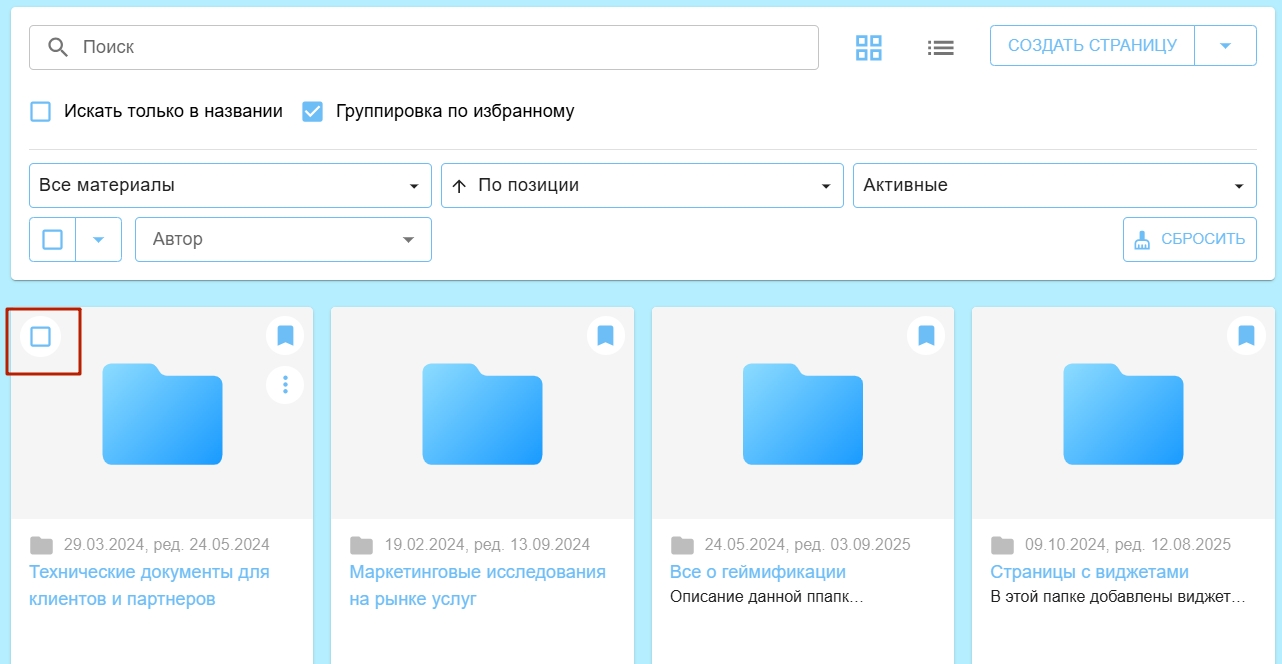
Task: Disable Группировка по избранному checkbox
Action: 313,111
